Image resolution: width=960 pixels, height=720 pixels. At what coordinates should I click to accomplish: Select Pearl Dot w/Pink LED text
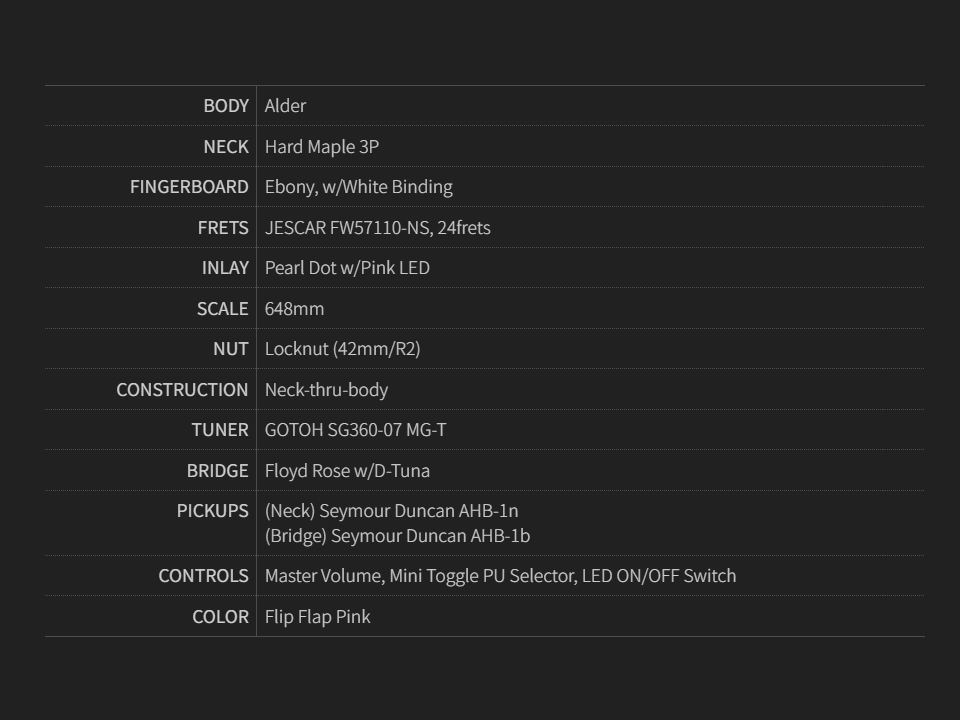[347, 268]
